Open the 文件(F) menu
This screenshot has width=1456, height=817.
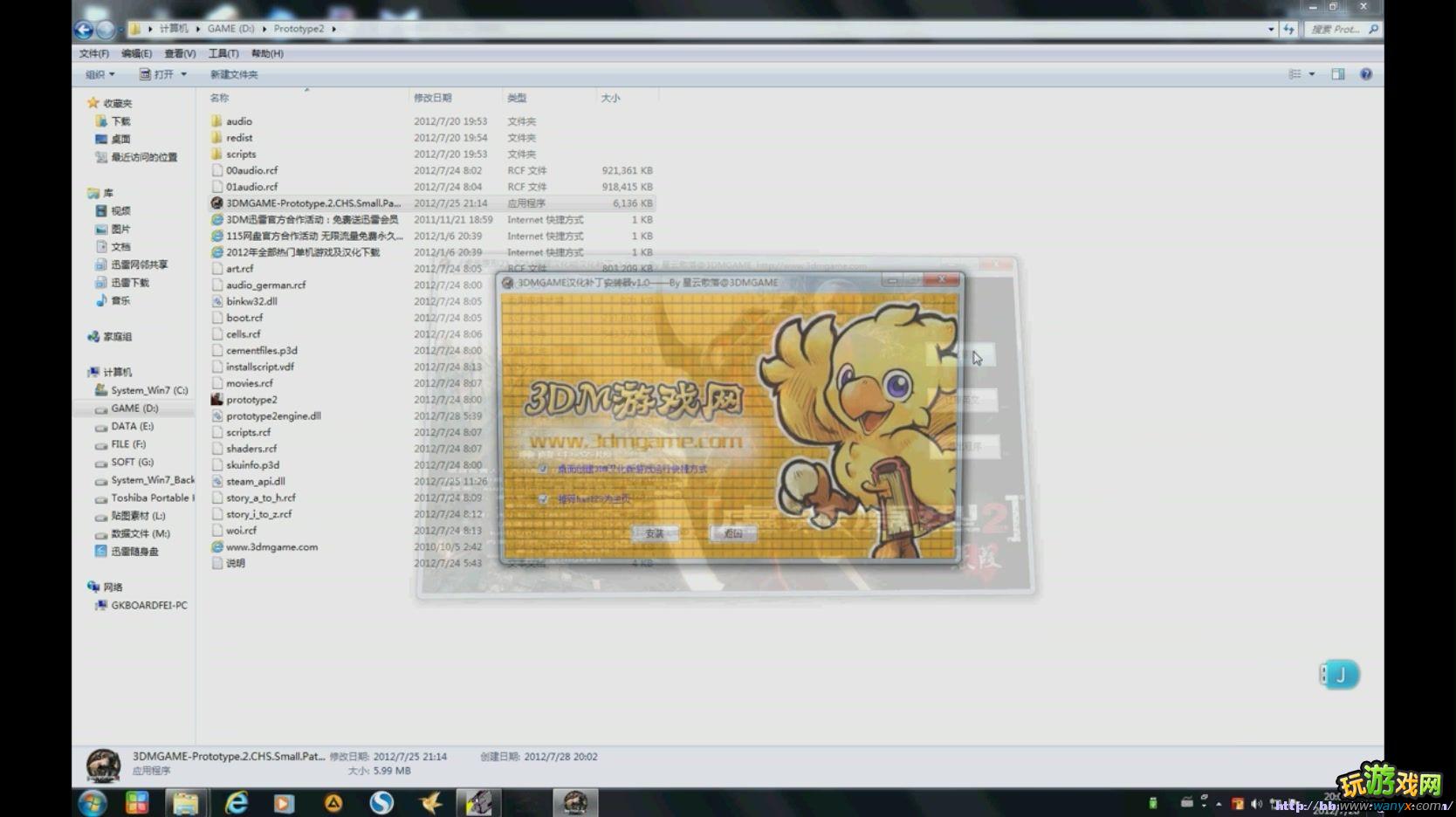coord(94,54)
